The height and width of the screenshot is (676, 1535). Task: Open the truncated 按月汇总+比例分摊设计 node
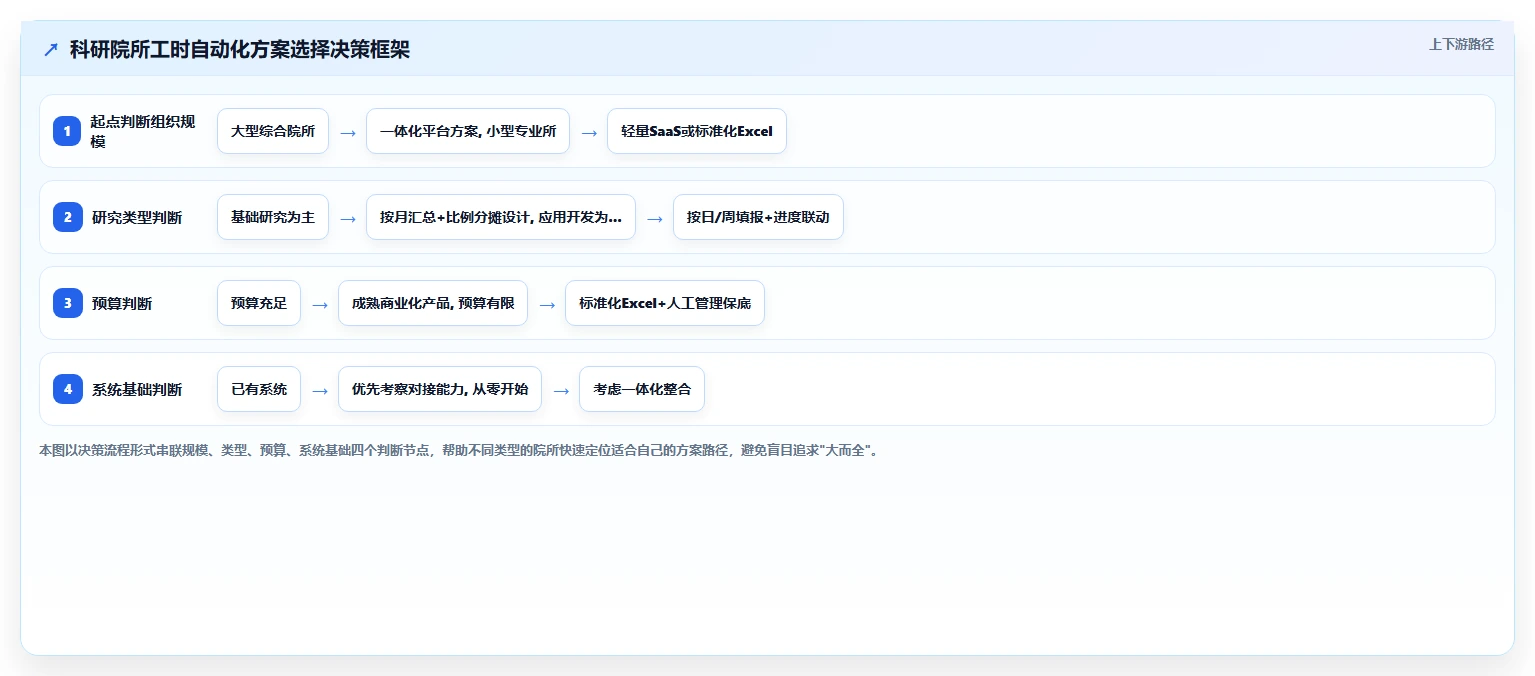(x=501, y=217)
